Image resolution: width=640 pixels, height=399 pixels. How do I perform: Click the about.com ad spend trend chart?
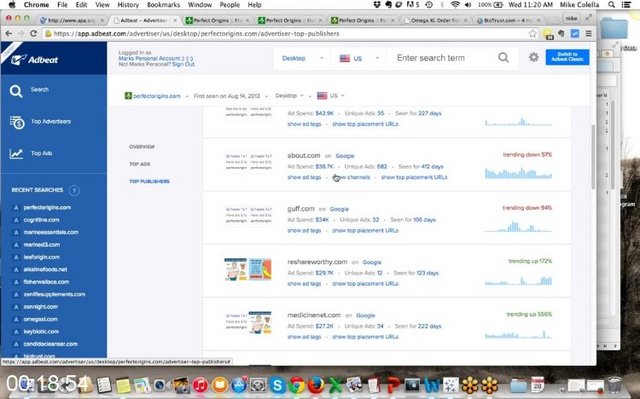pyautogui.click(x=518, y=173)
